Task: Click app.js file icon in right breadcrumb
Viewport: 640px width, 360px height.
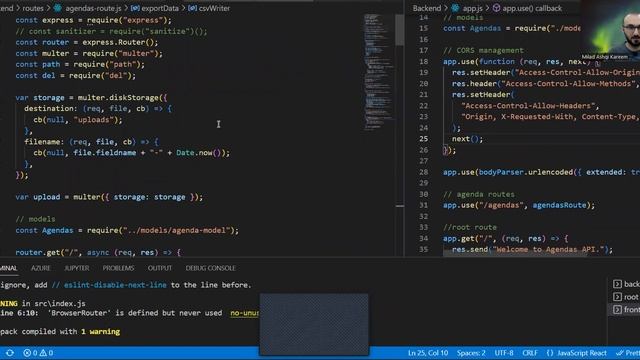Action: click(456, 8)
